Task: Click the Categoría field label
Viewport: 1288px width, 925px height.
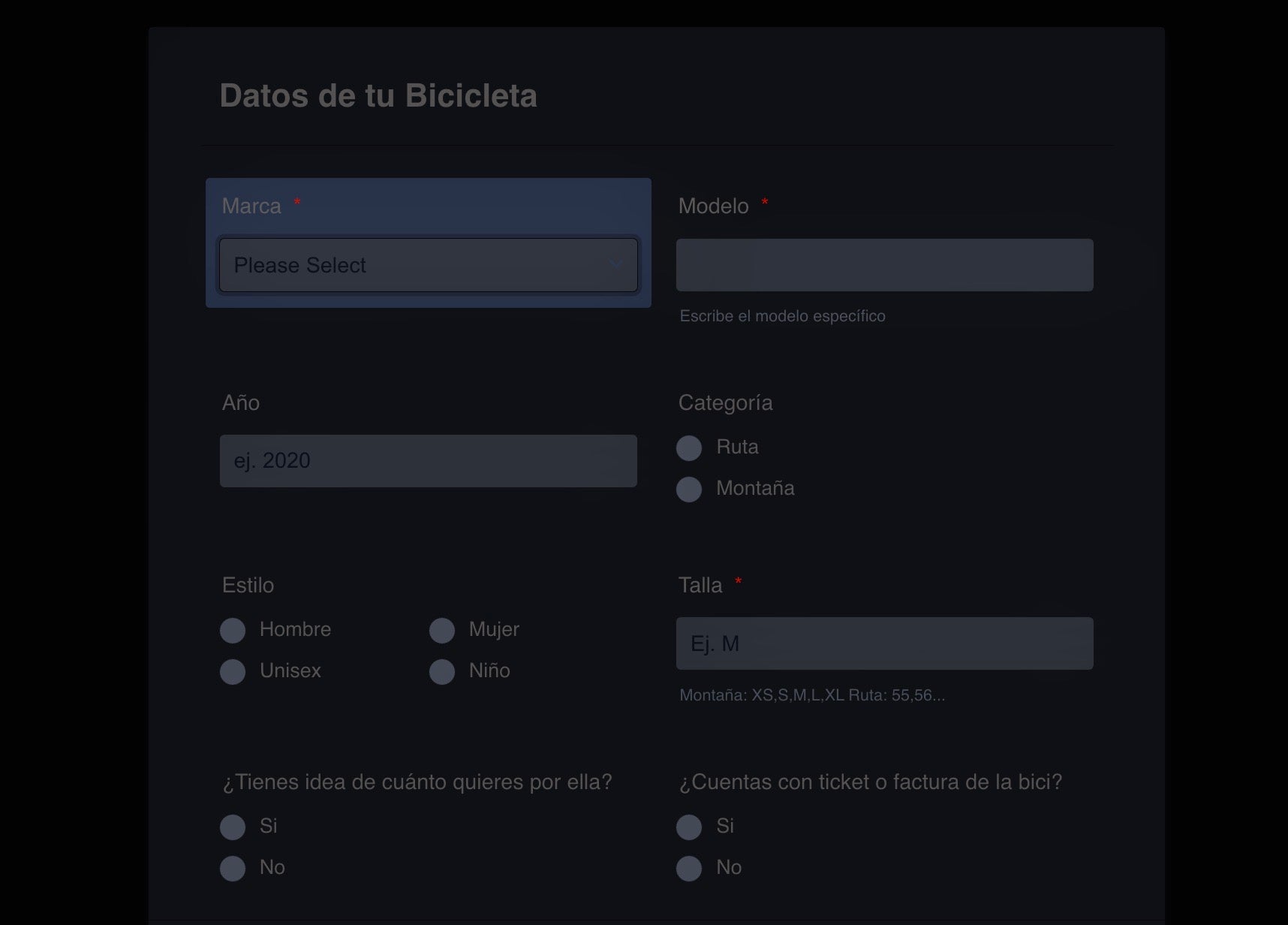Action: point(725,403)
